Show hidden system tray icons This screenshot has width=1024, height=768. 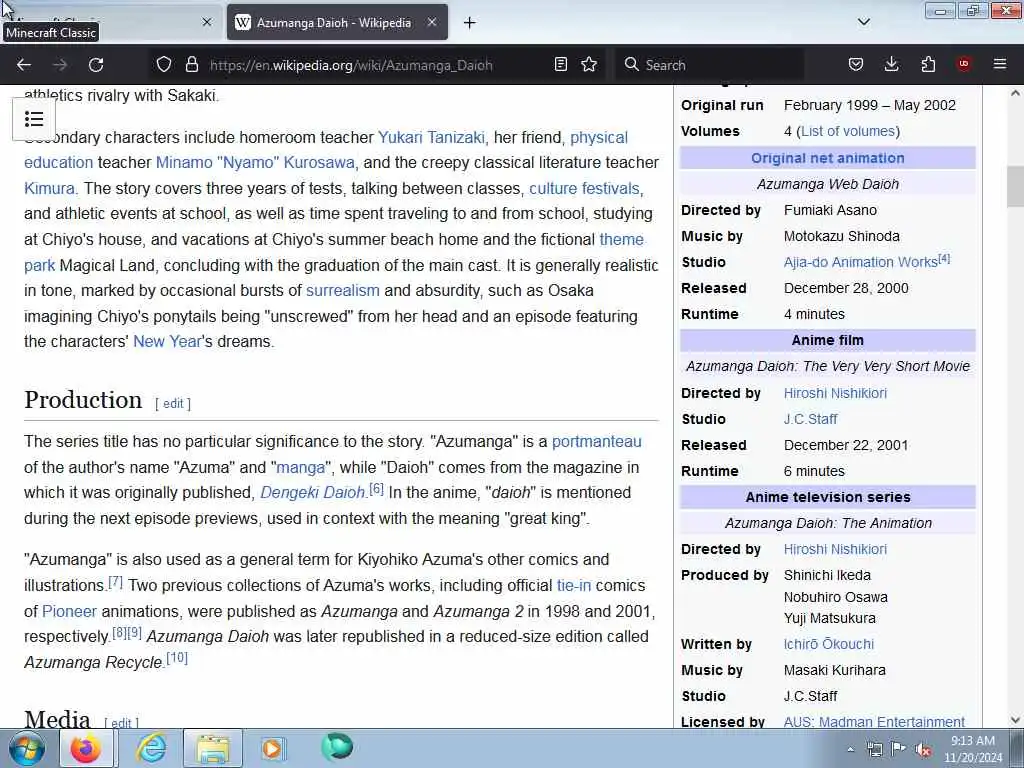[x=850, y=750]
